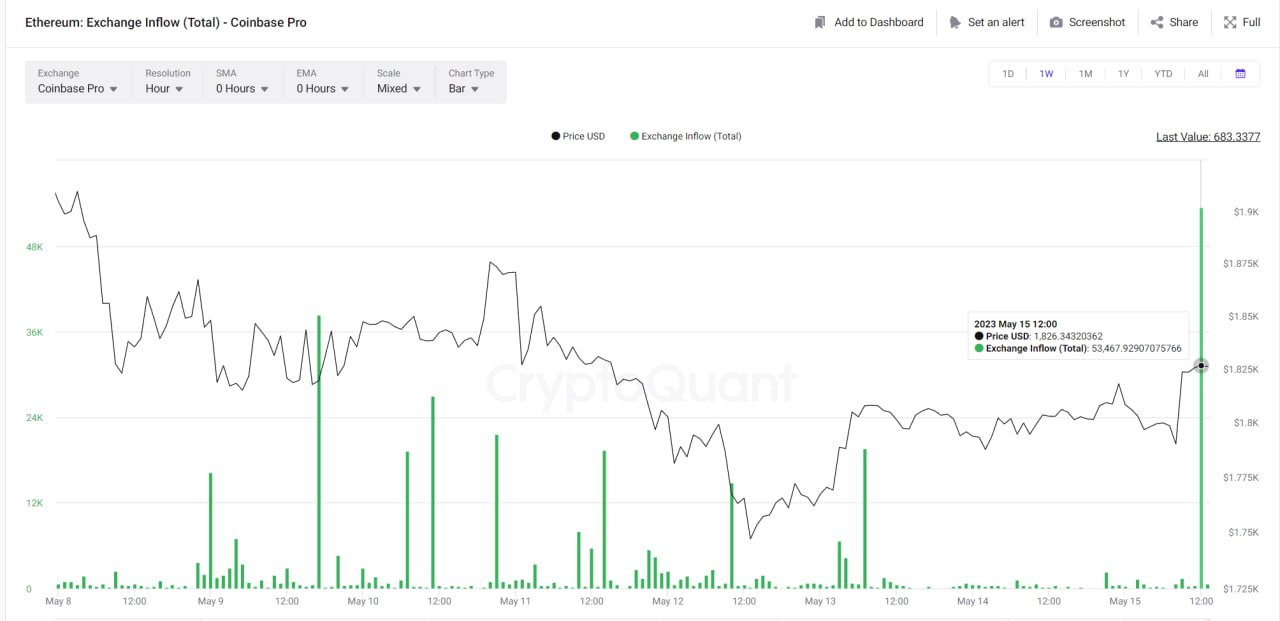Open the Resolution Hour dropdown

tap(166, 82)
